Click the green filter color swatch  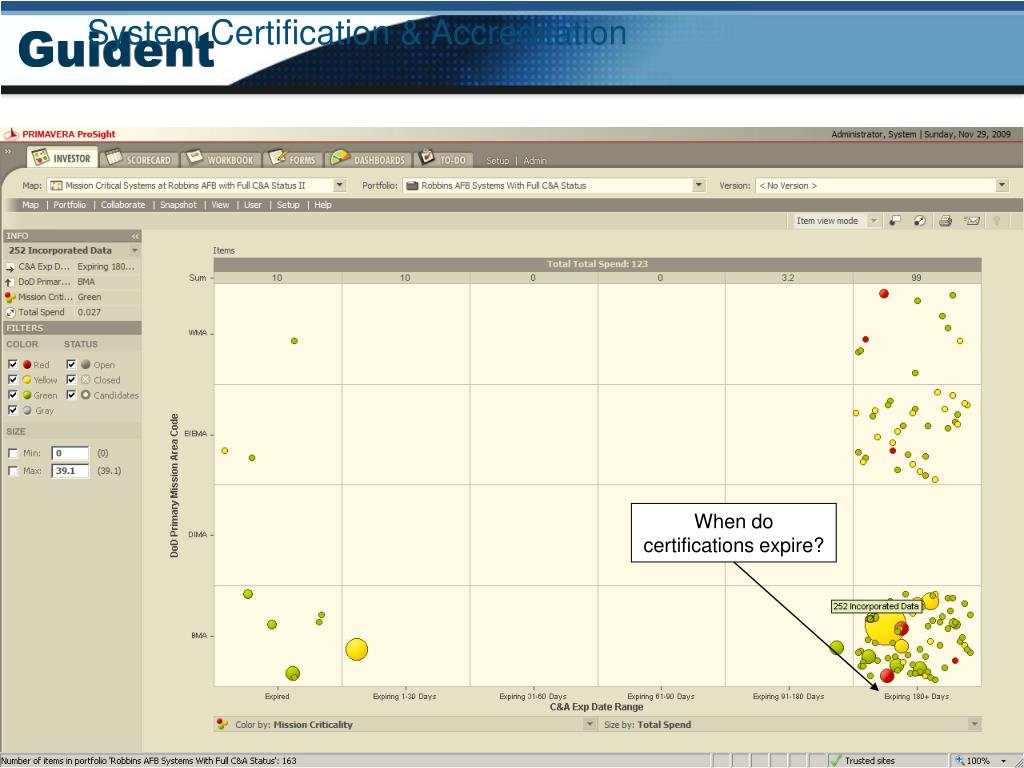pyautogui.click(x=27, y=395)
